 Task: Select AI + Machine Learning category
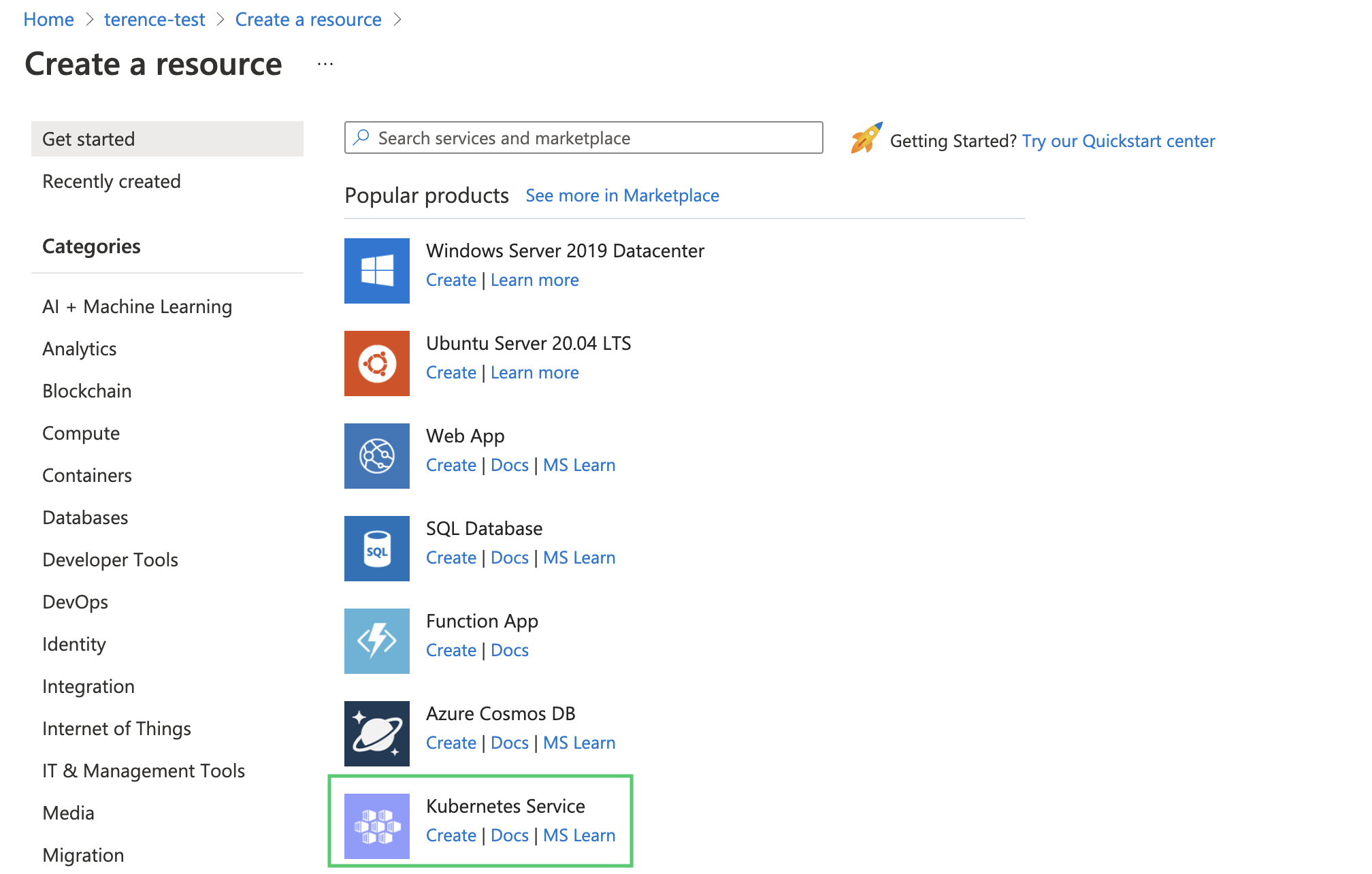137,306
